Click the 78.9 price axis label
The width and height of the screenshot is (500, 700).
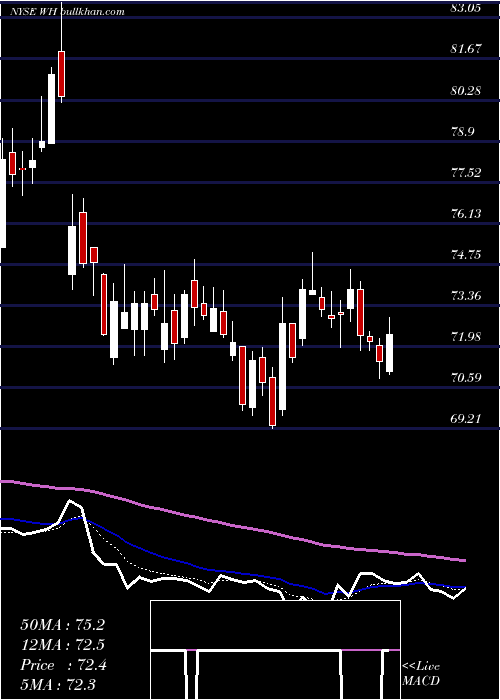[463, 131]
